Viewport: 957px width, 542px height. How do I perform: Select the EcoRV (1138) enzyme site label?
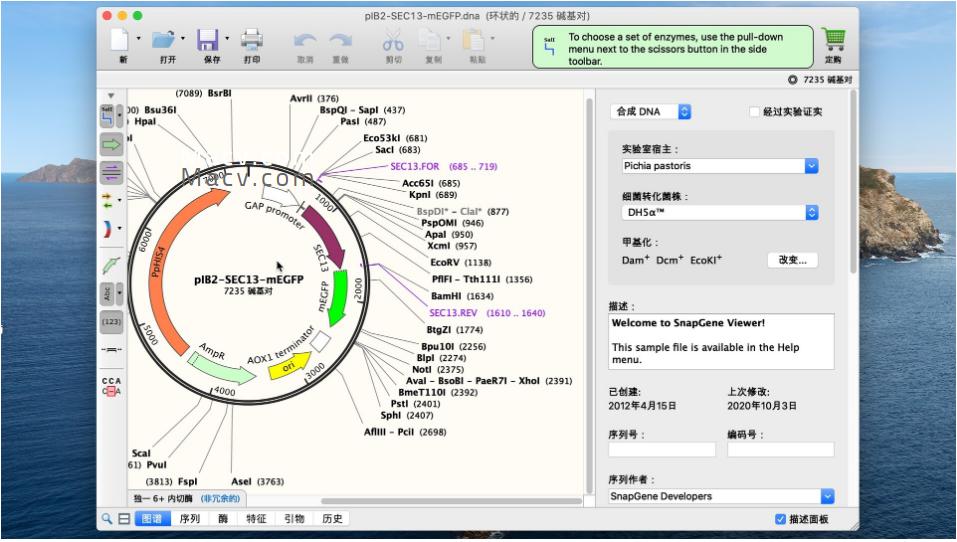pyautogui.click(x=461, y=262)
